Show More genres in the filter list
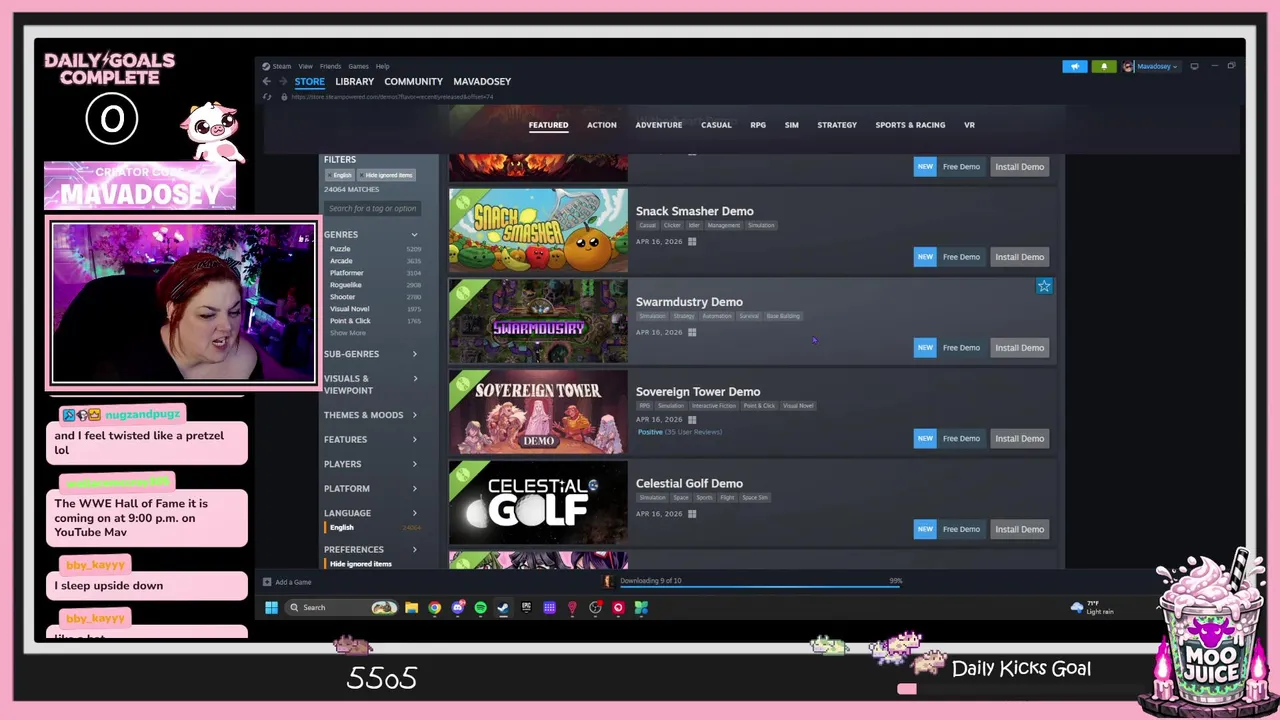The width and height of the screenshot is (1280, 720). 348,333
